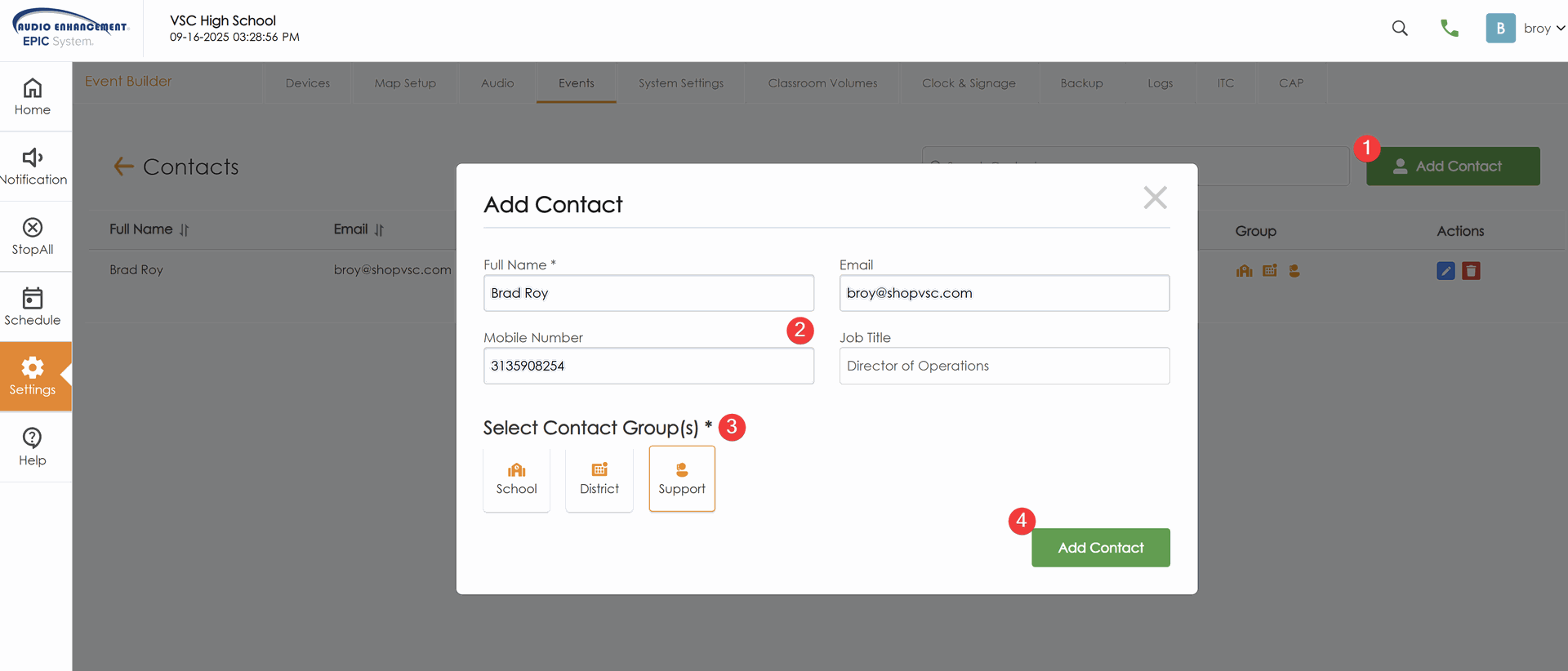
Task: Switch to the System Settings tab
Action: 681,83
